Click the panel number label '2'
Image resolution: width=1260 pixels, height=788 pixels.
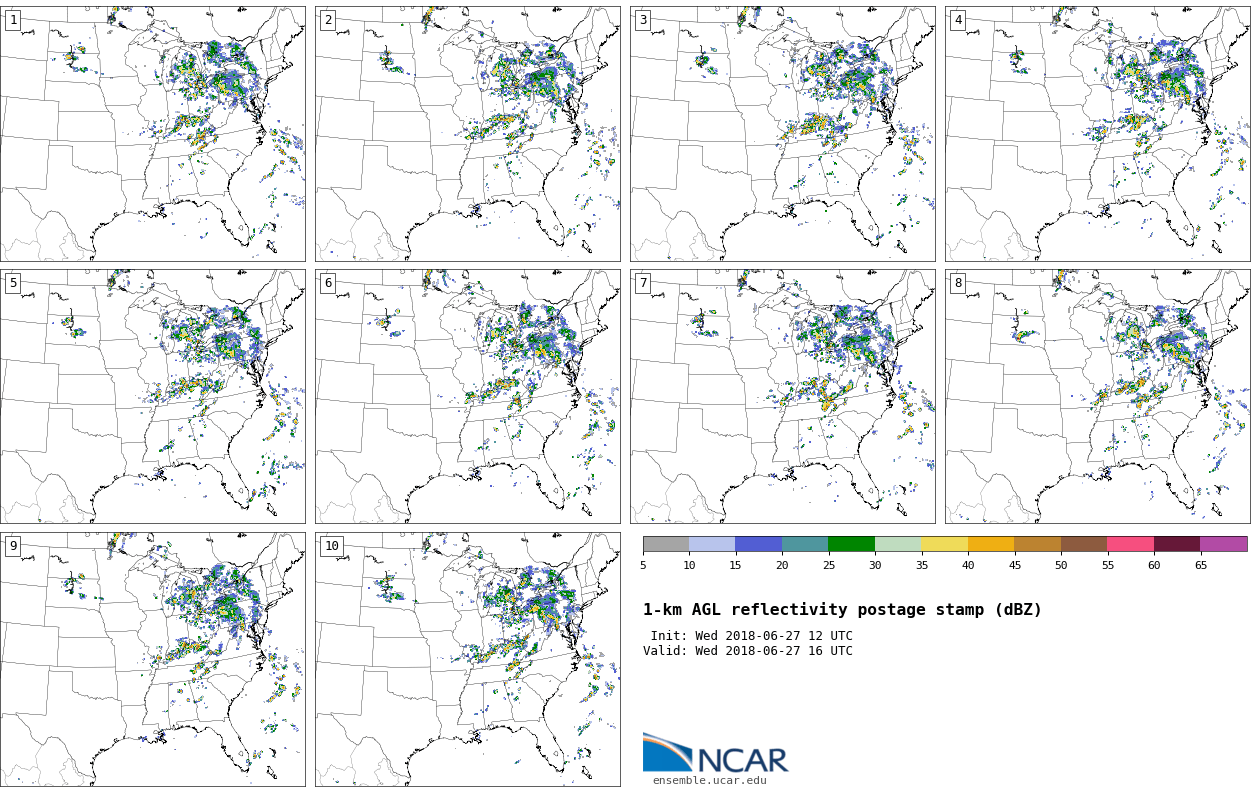point(328,20)
